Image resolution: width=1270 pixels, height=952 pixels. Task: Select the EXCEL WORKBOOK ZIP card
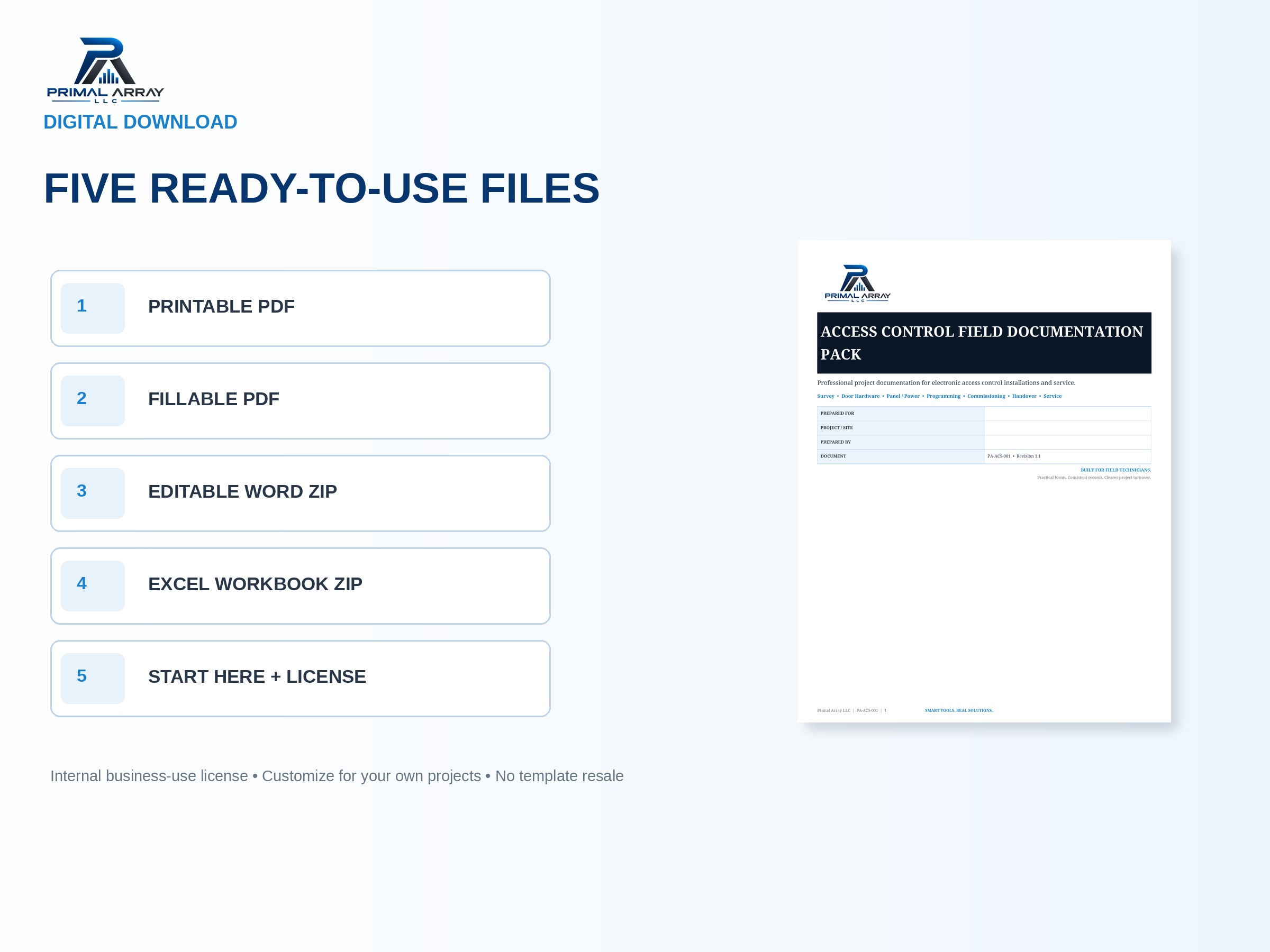300,586
